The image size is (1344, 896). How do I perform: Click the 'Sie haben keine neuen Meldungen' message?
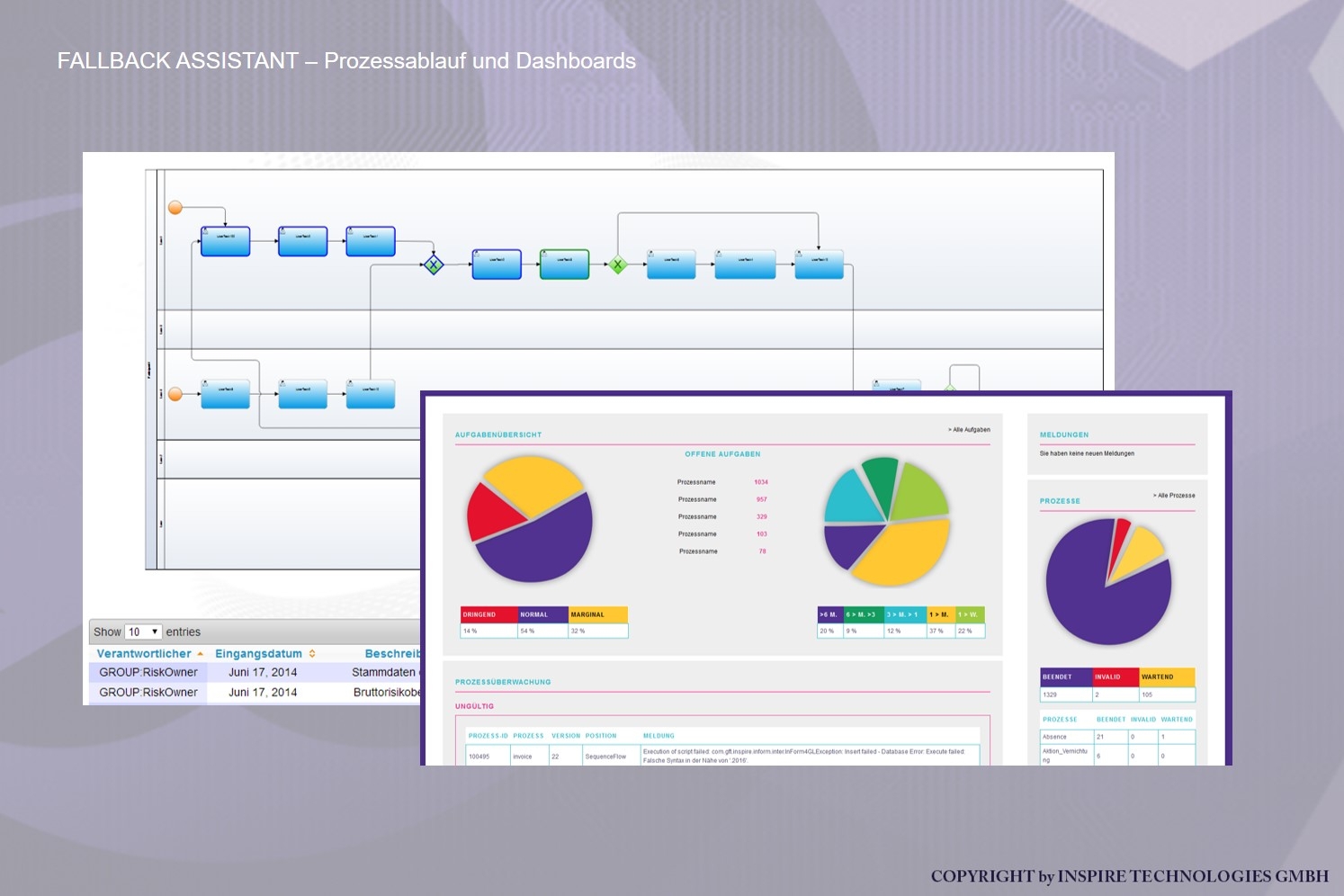click(x=1087, y=453)
